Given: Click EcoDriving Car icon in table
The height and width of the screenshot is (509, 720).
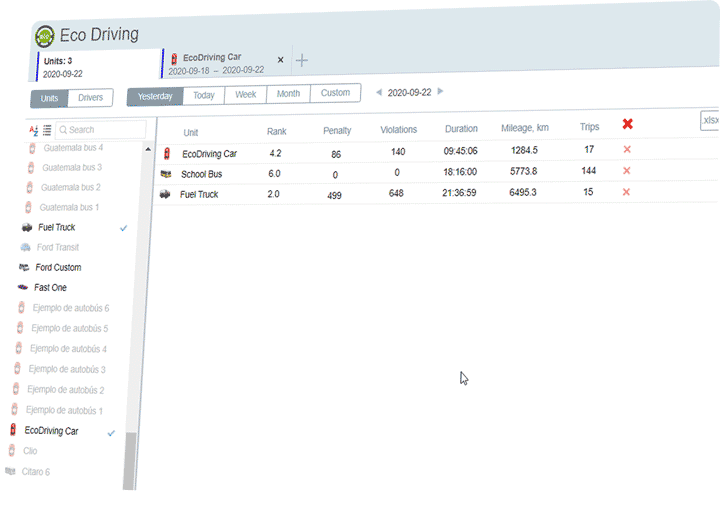Looking at the screenshot, I should (x=167, y=153).
